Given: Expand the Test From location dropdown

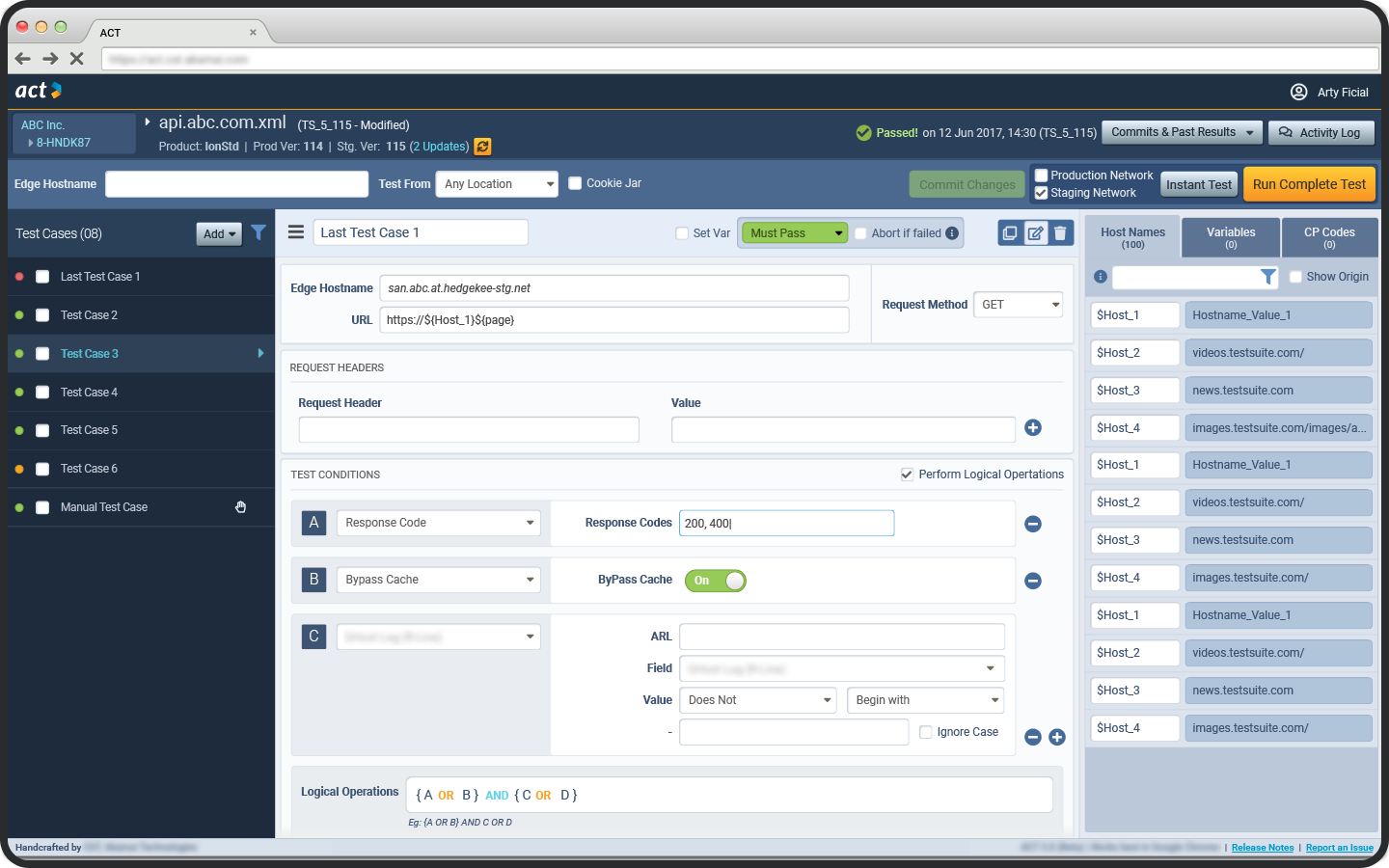Looking at the screenshot, I should click(497, 184).
